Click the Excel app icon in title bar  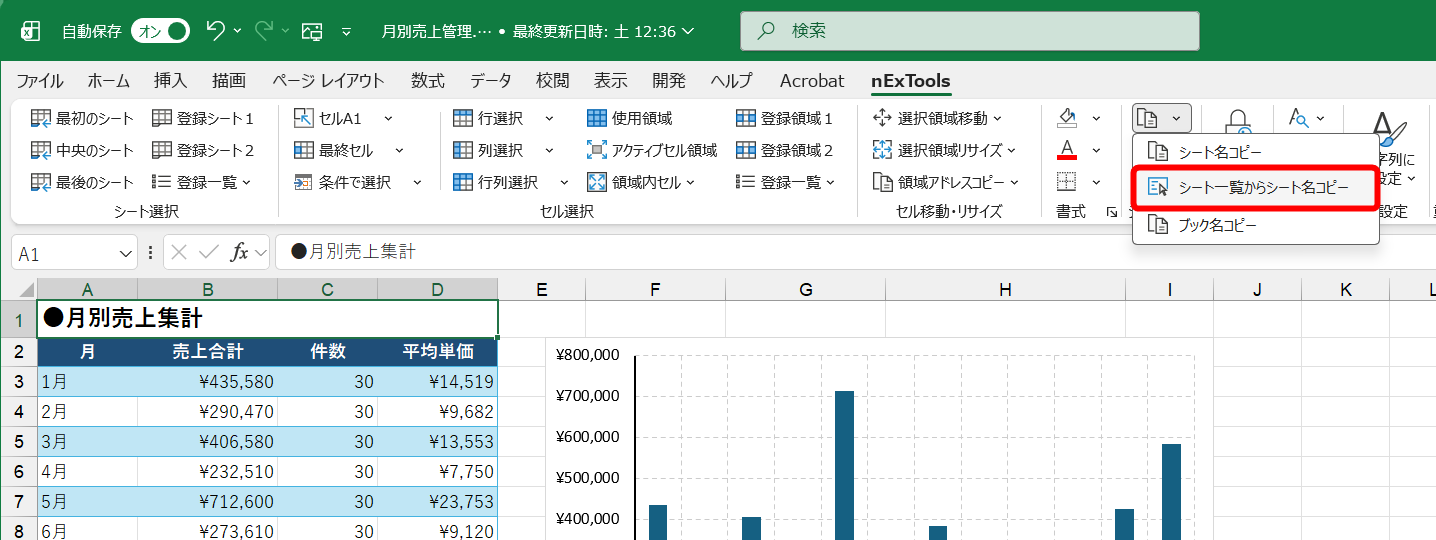31,31
